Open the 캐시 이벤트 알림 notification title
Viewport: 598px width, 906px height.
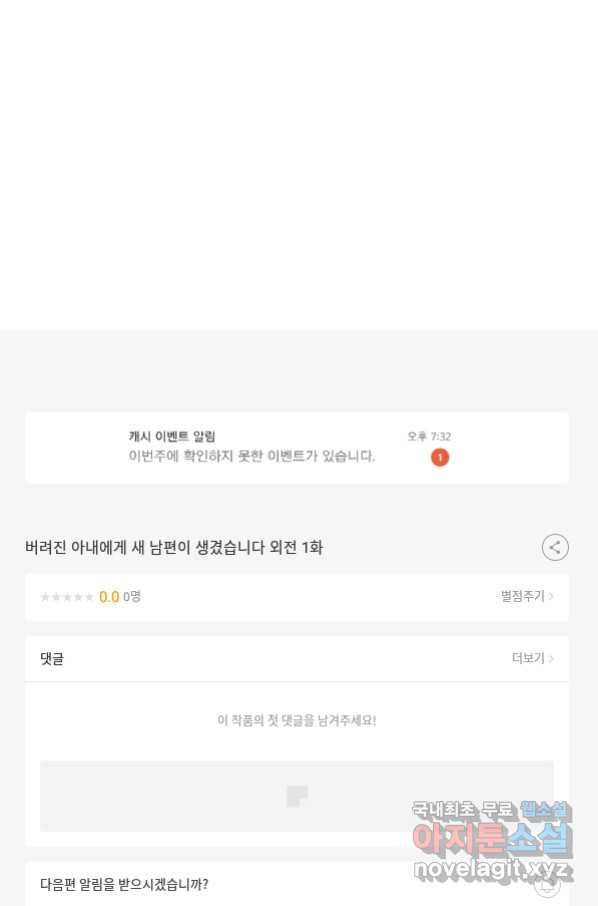pyautogui.click(x=172, y=436)
